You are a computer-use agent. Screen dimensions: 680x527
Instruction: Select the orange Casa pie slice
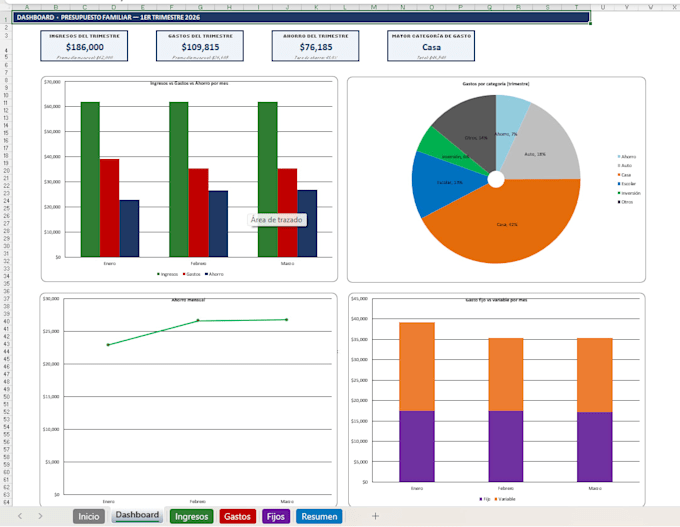coord(503,221)
